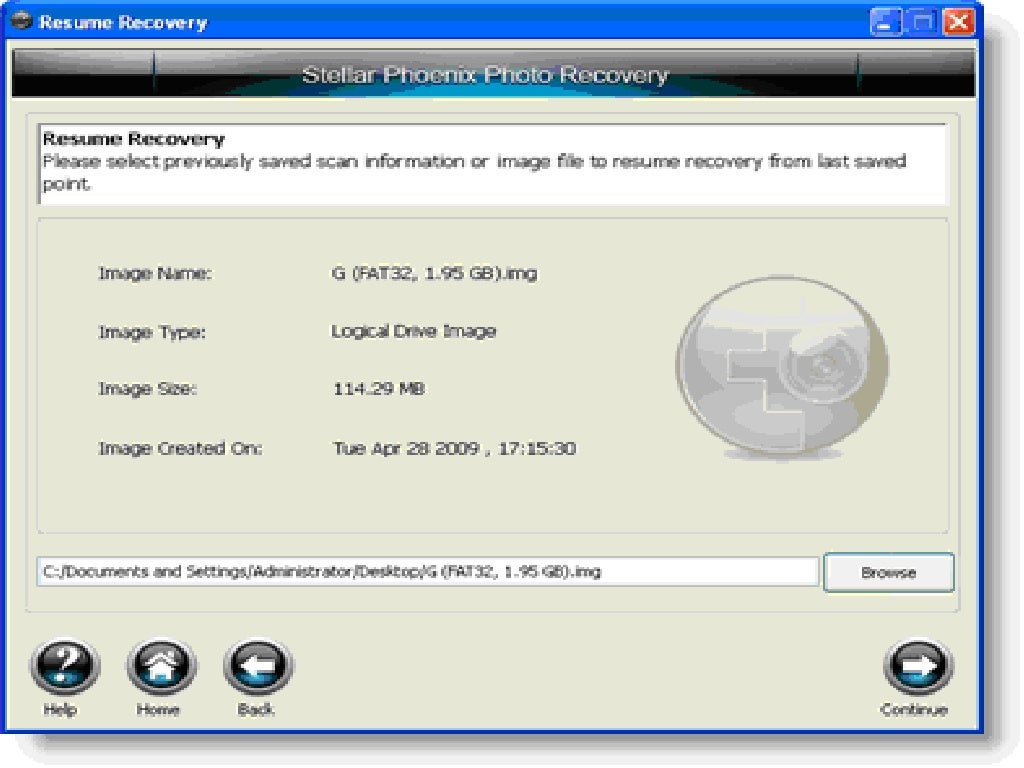This screenshot has height=768, width=1024.
Task: Open the Help icon button
Action: 65,666
